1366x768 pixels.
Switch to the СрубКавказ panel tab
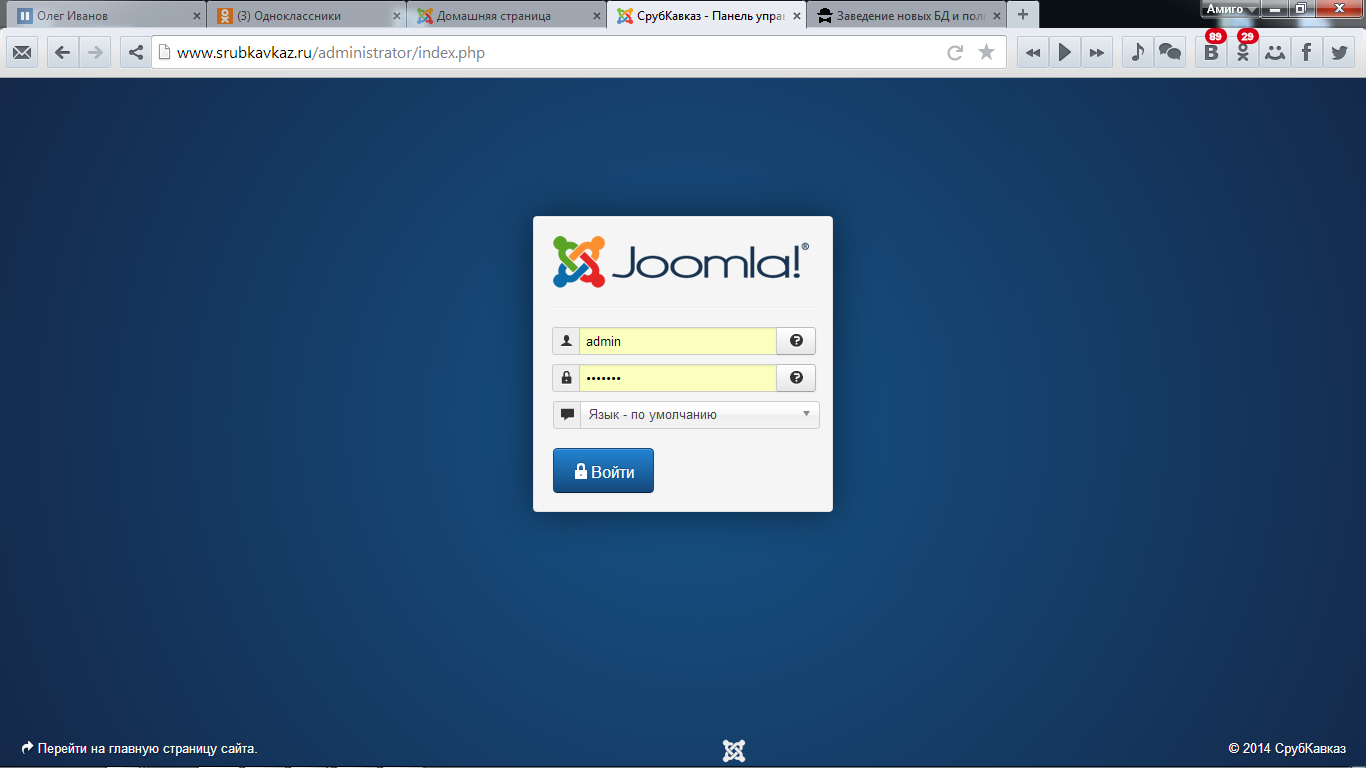(705, 16)
